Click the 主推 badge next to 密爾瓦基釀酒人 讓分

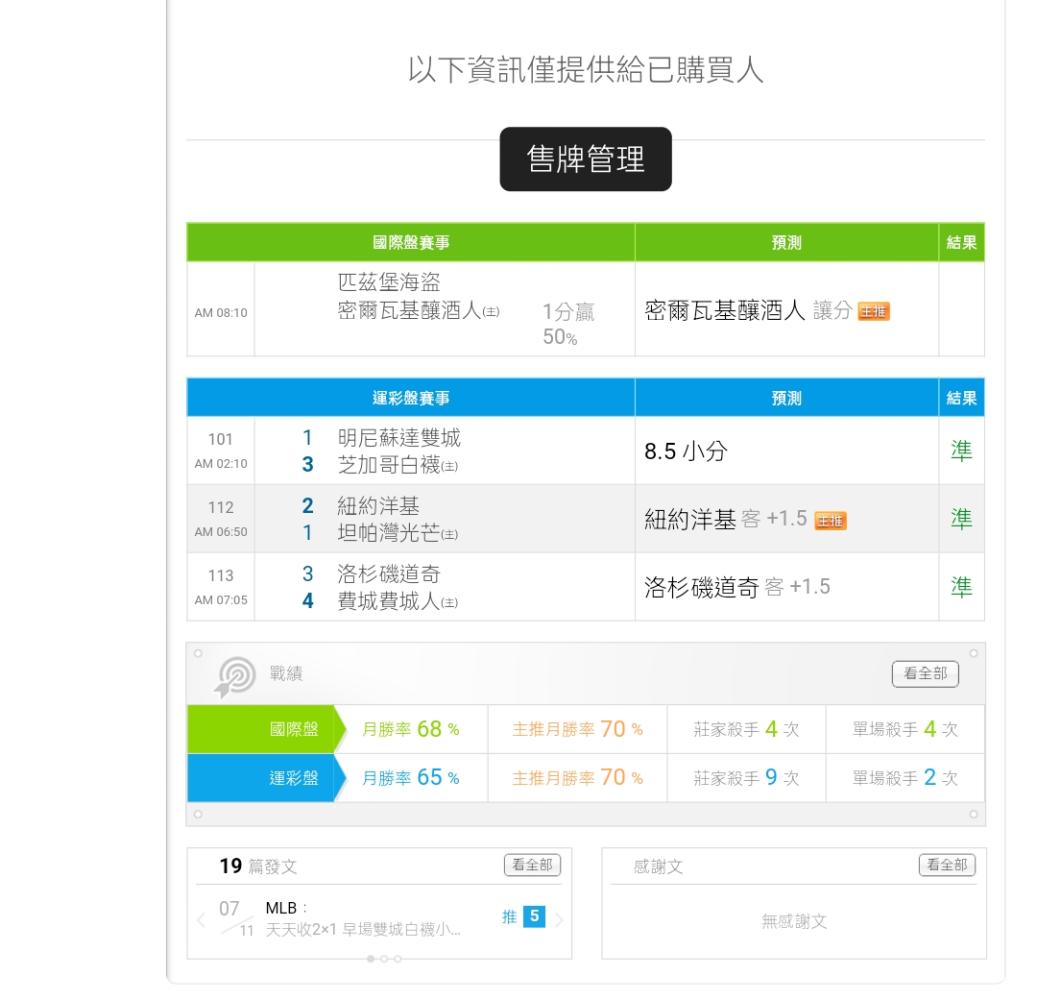tap(873, 312)
